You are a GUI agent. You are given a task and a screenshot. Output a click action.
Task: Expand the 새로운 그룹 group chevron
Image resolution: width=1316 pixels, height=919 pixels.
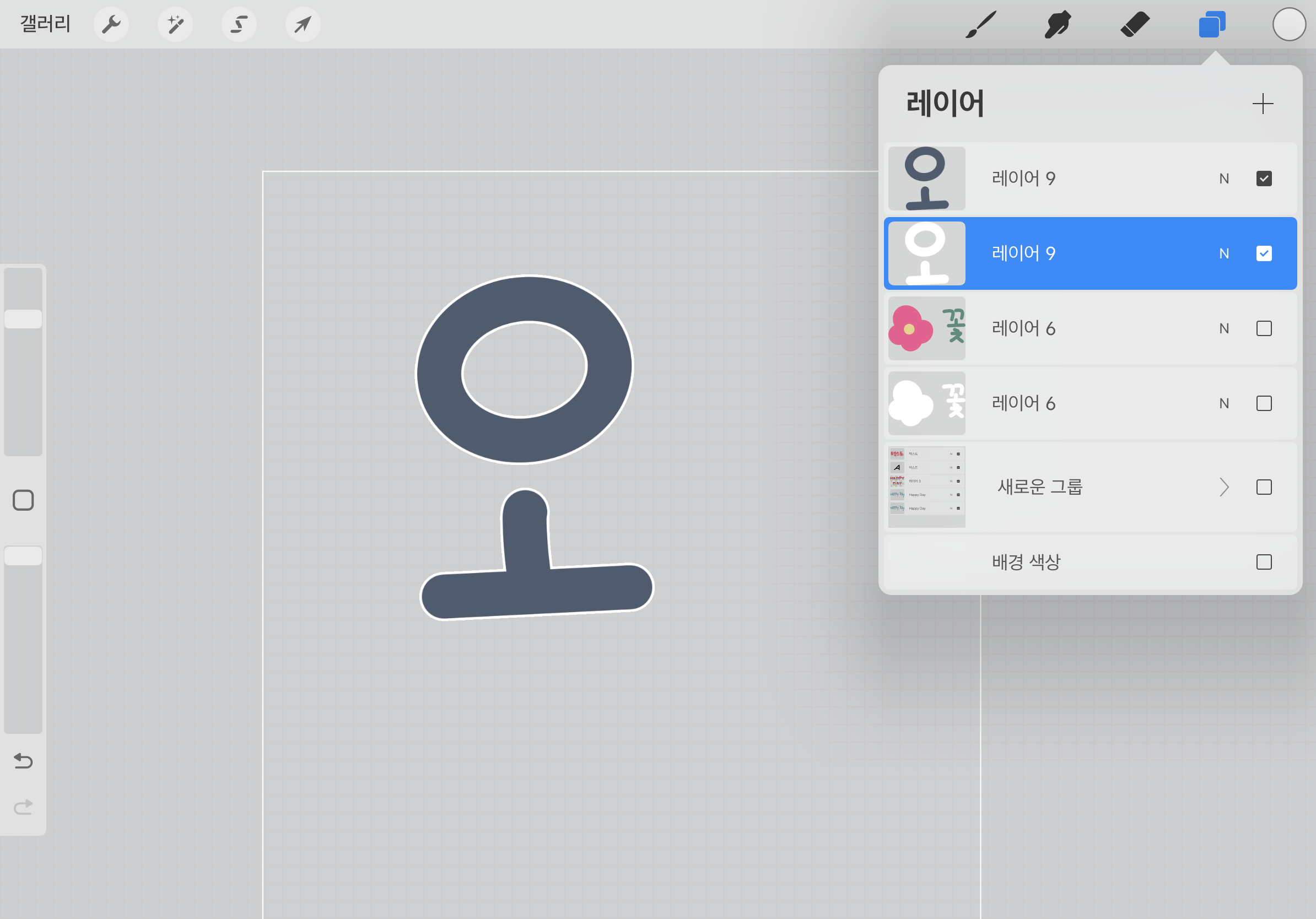click(1224, 487)
